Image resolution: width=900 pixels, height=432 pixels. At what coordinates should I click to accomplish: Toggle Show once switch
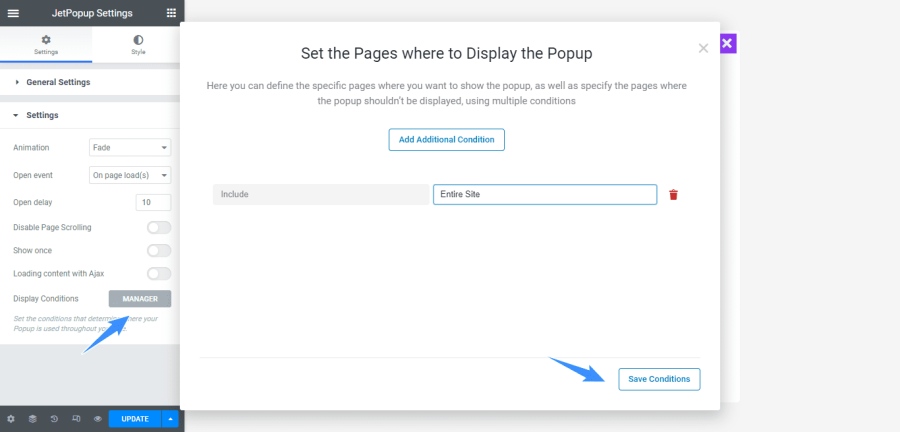[x=159, y=251]
